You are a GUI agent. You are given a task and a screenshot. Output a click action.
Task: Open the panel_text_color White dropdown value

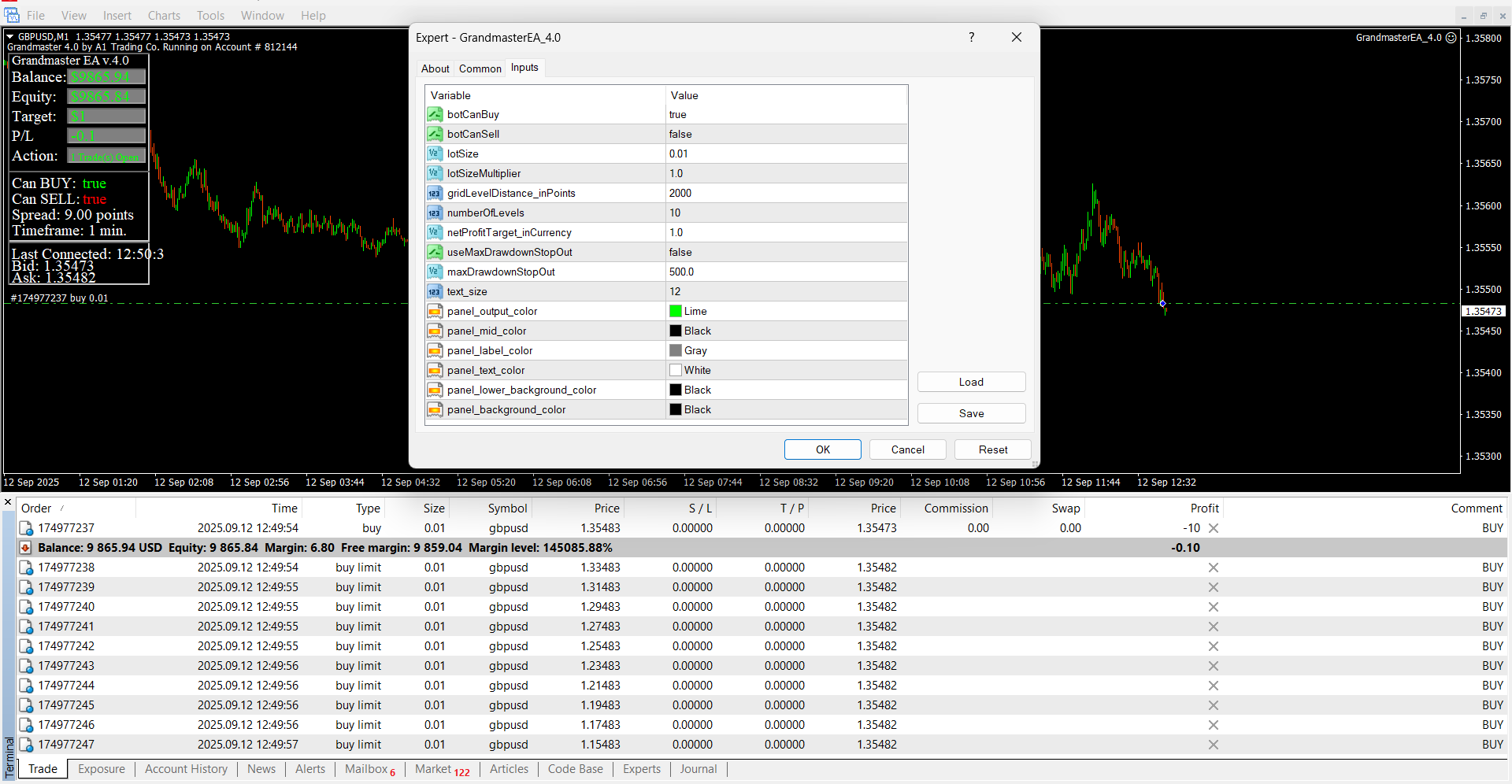pos(697,371)
